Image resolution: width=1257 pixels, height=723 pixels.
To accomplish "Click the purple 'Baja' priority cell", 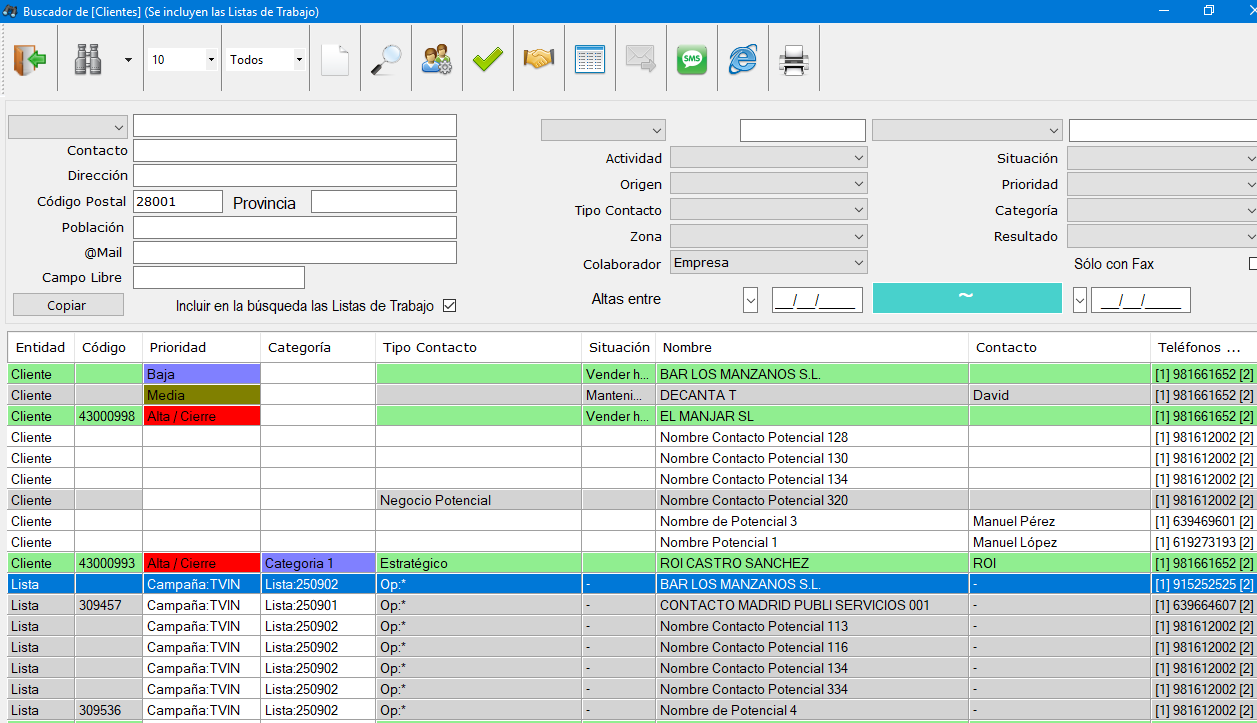I will tap(202, 374).
